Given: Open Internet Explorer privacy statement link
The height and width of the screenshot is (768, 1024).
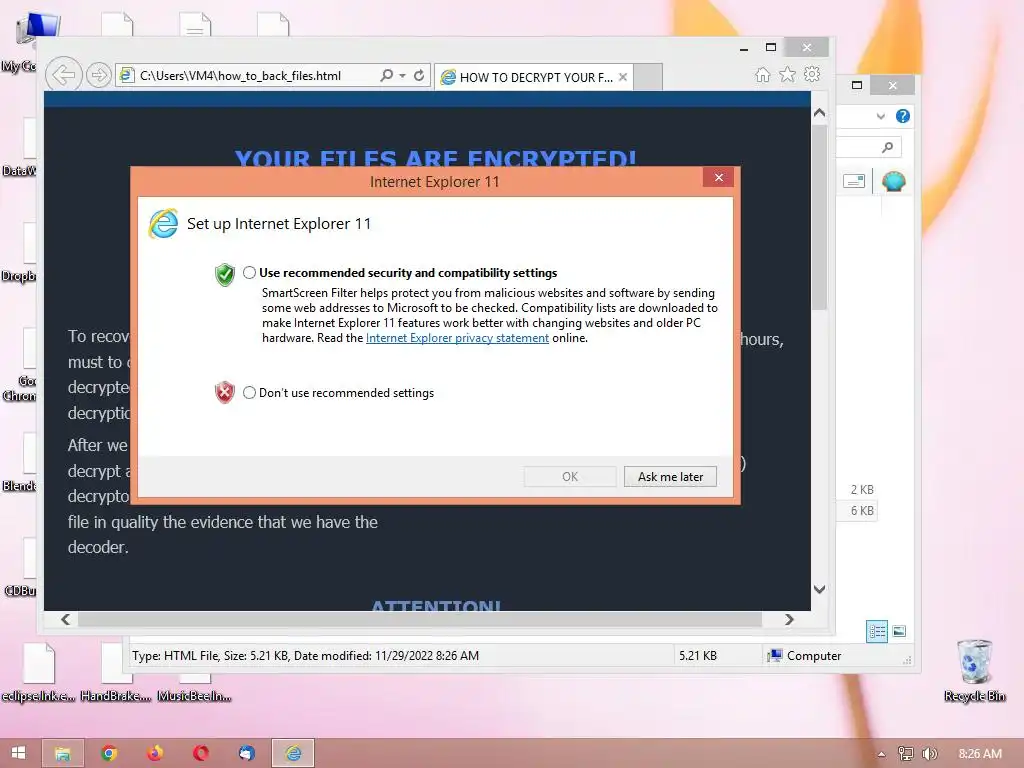Looking at the screenshot, I should pyautogui.click(x=457, y=338).
